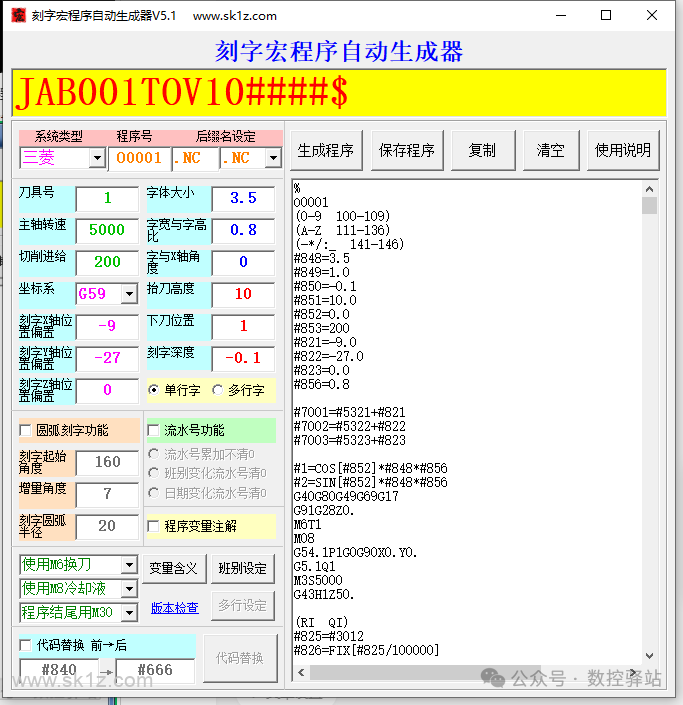Click horizontal scrollbar left arrow
Screen dimensions: 683x705
(301, 673)
